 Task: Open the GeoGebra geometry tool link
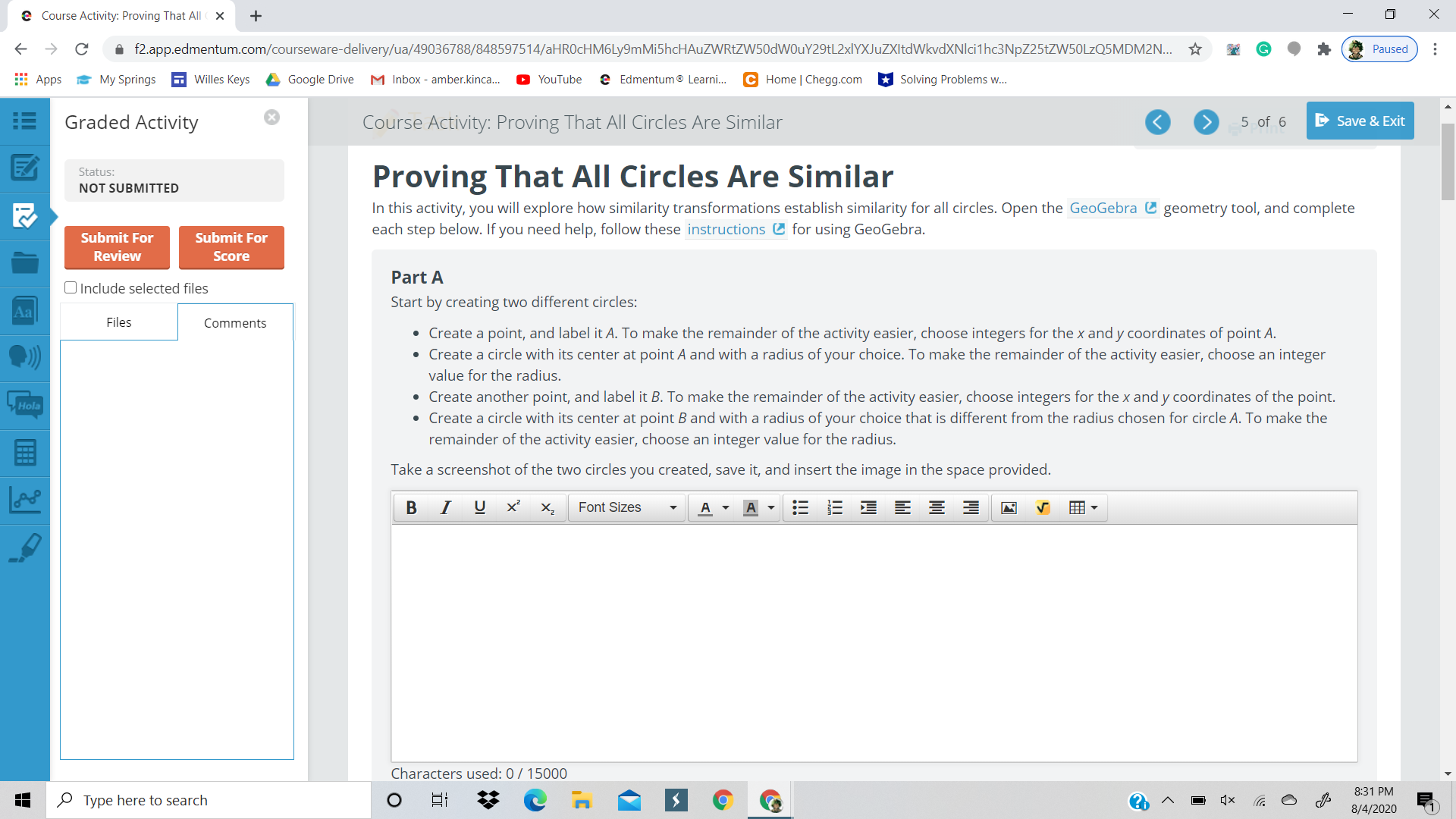[1104, 208]
